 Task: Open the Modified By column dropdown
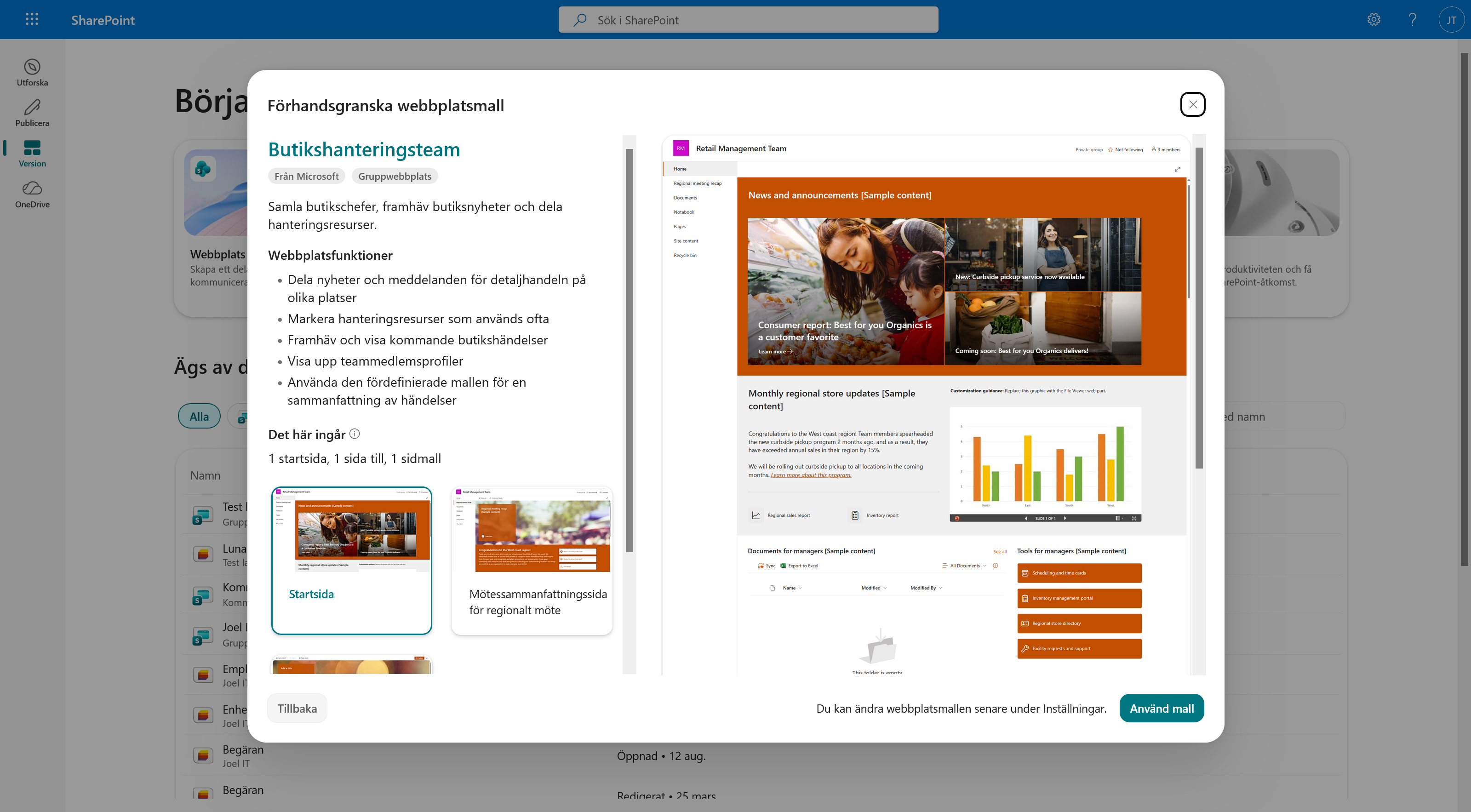coord(926,588)
